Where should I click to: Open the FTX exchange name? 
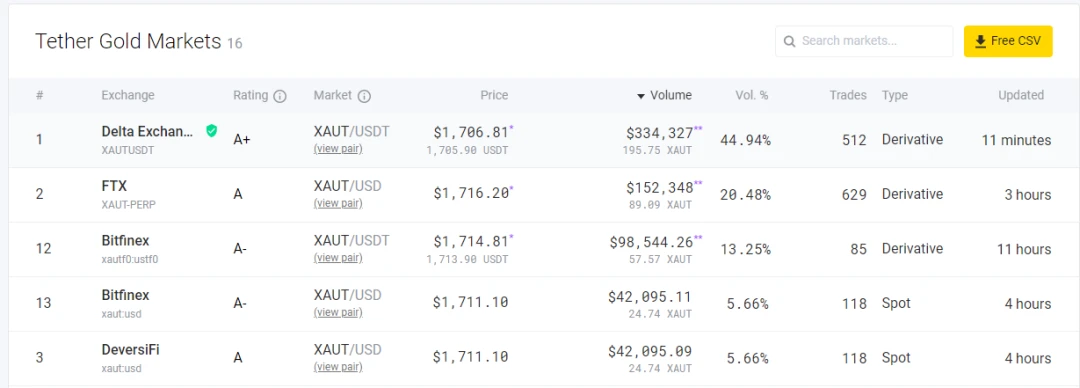click(114, 186)
